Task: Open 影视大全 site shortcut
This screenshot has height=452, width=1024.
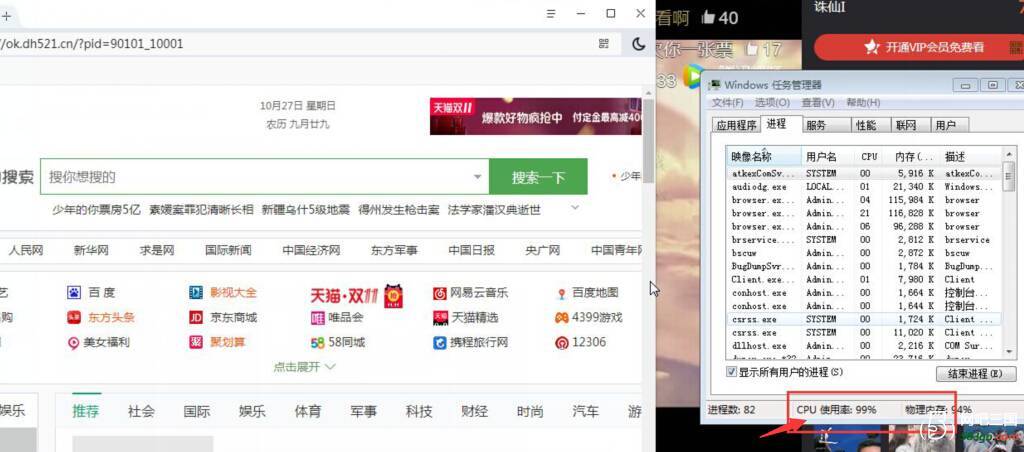Action: click(x=223, y=293)
